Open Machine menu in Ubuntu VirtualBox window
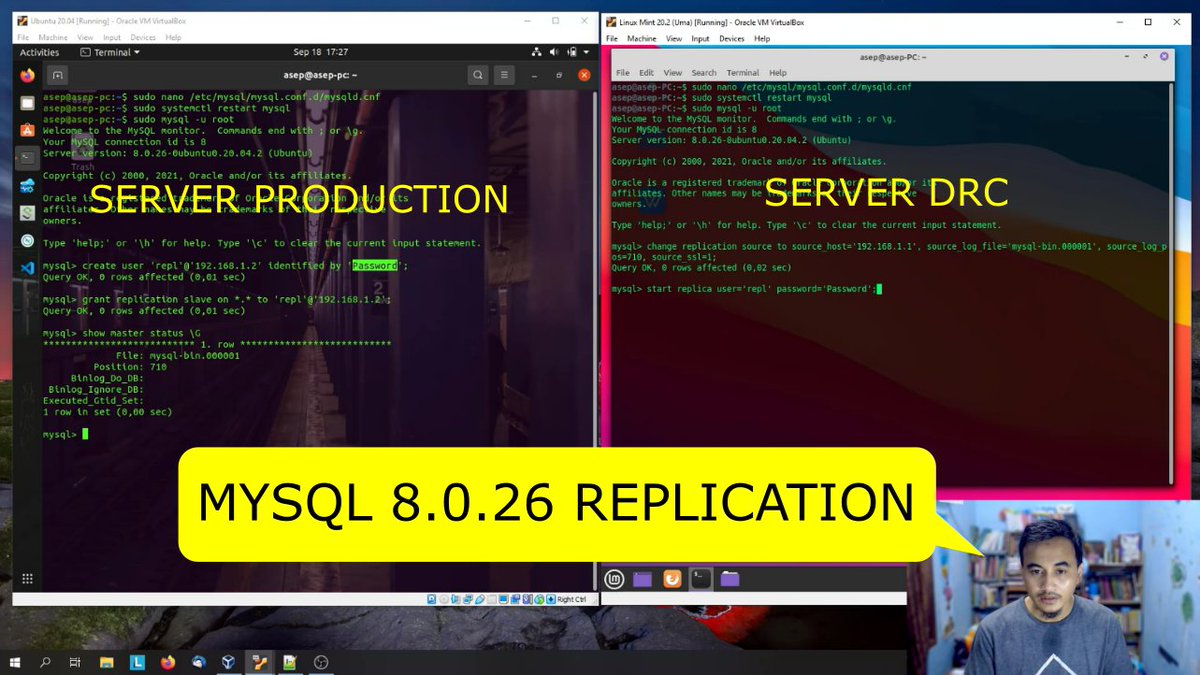Image resolution: width=1200 pixels, height=675 pixels. click(x=53, y=37)
